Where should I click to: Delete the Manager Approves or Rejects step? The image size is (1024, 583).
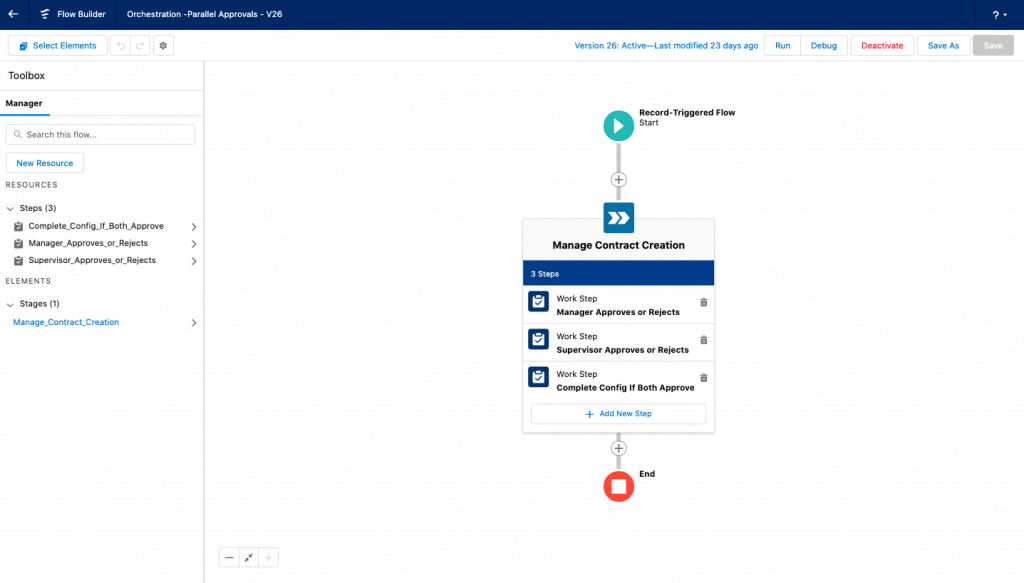point(703,303)
